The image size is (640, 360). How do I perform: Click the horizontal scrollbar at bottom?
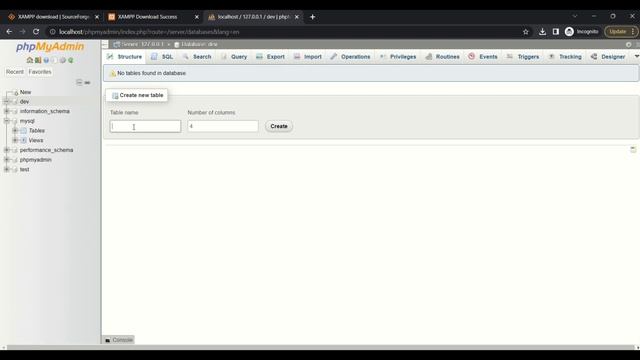[320, 347]
